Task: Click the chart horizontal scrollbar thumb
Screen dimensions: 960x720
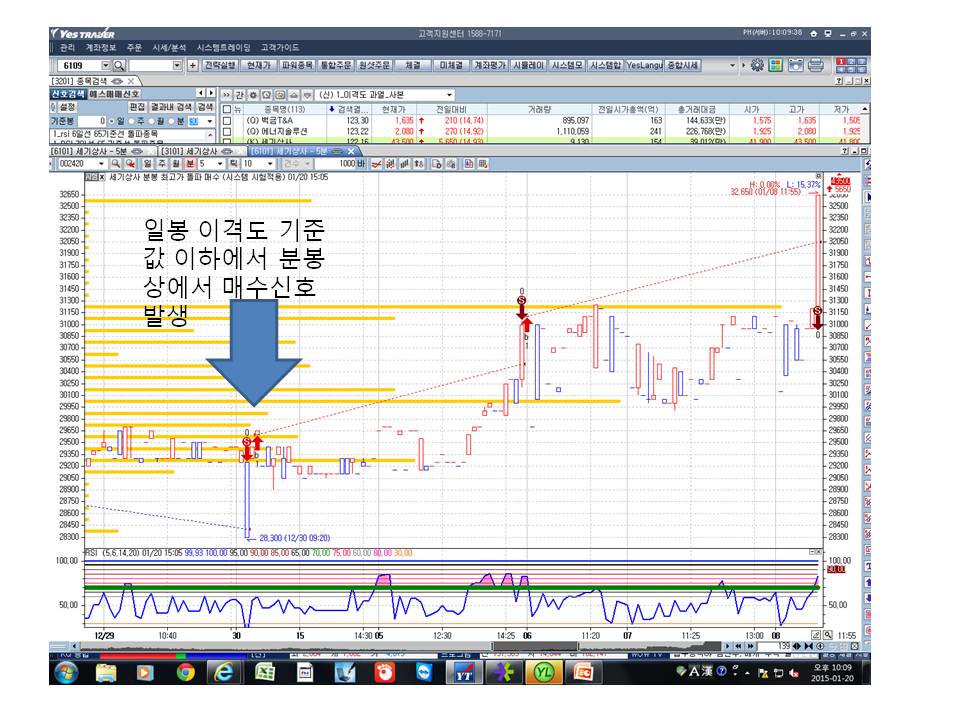Action: pos(535,646)
